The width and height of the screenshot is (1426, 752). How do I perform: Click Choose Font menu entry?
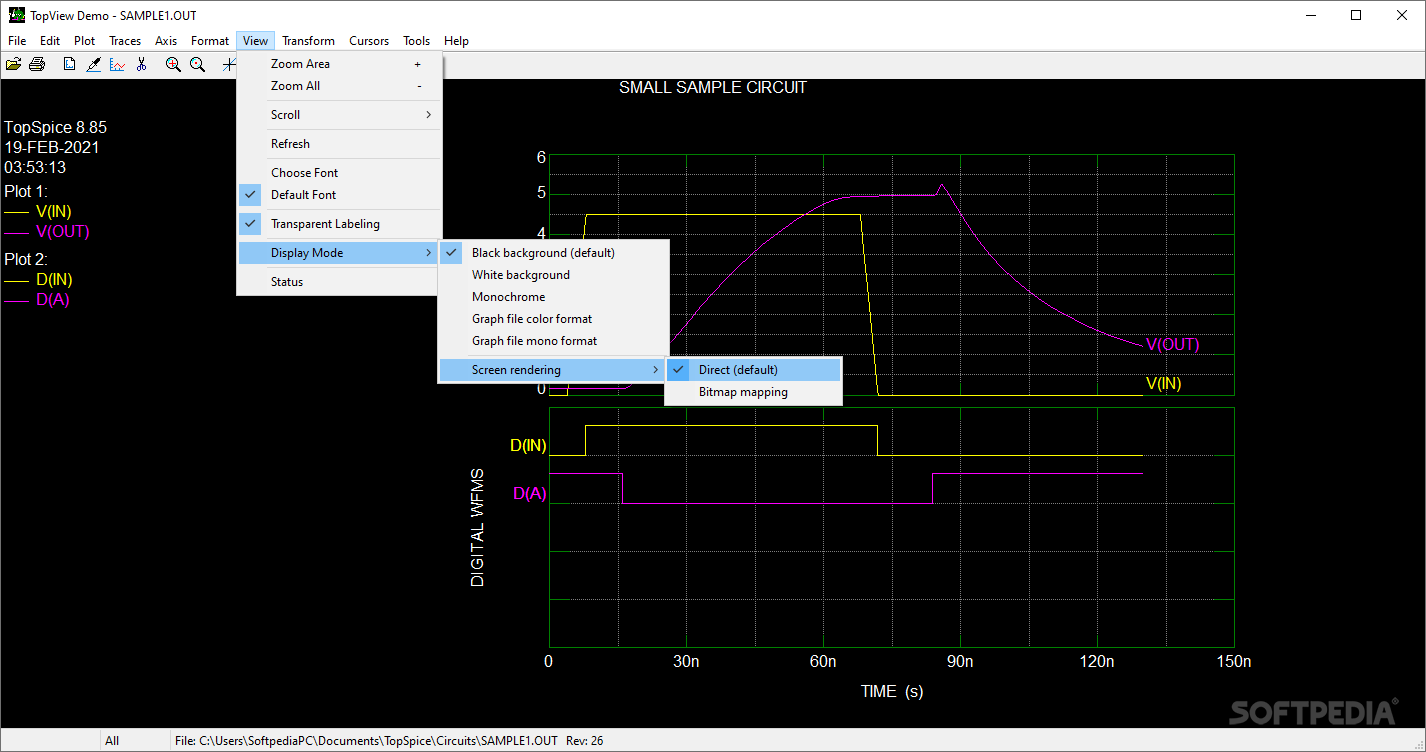coord(339,173)
